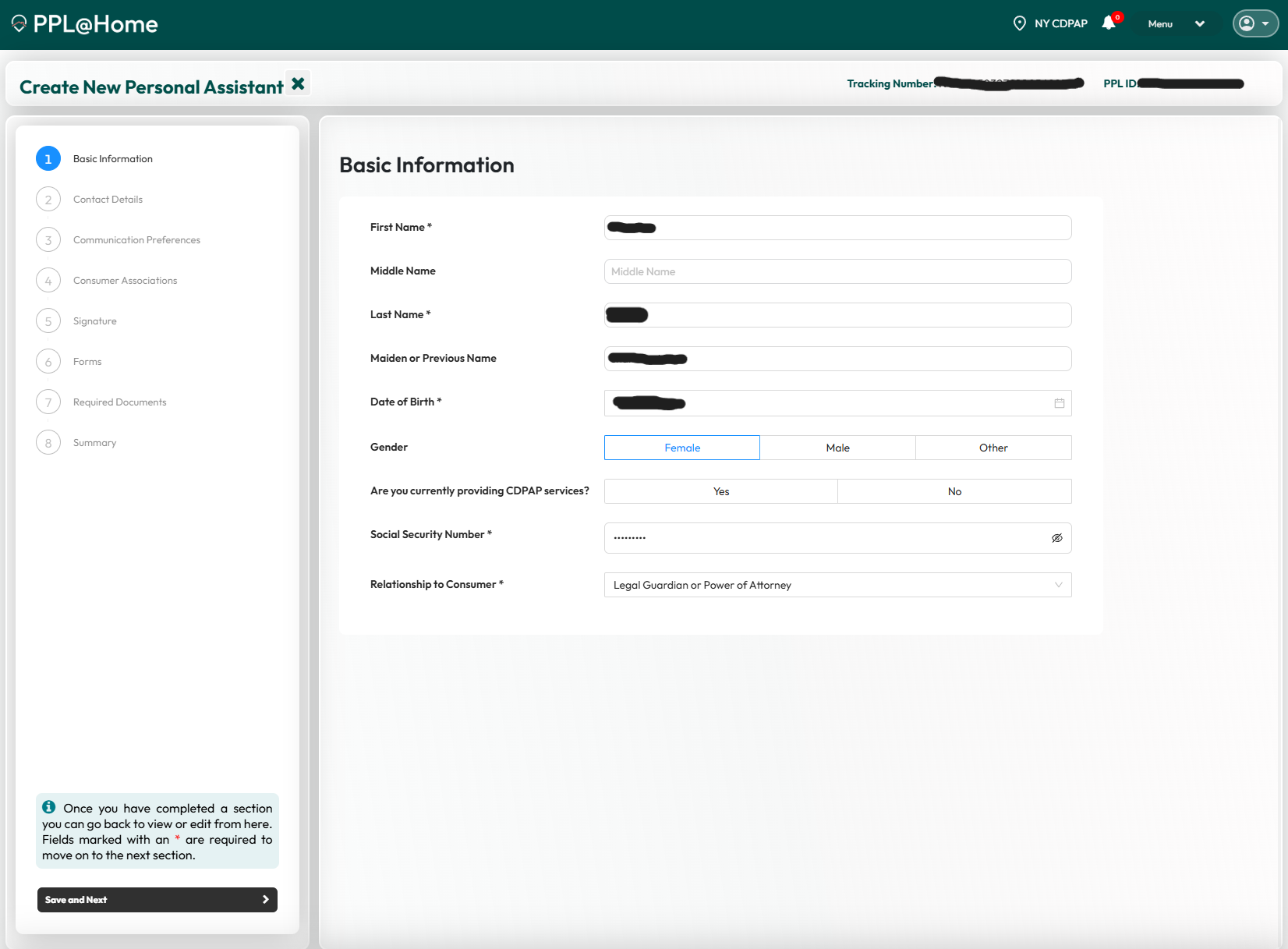Click step 8 Summary circle icon
This screenshot has height=949, width=1288.
tap(48, 442)
